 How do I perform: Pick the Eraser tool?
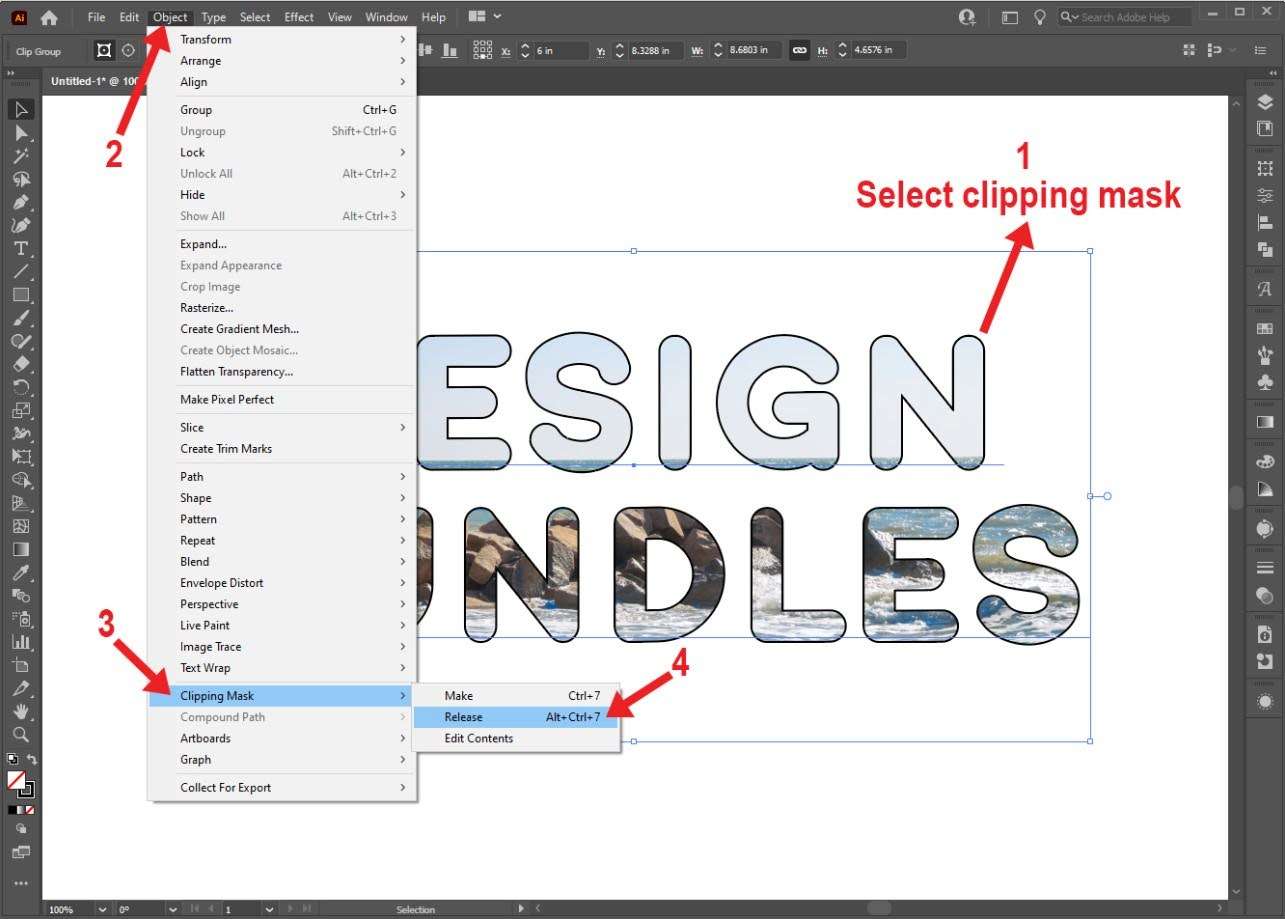tap(21, 364)
